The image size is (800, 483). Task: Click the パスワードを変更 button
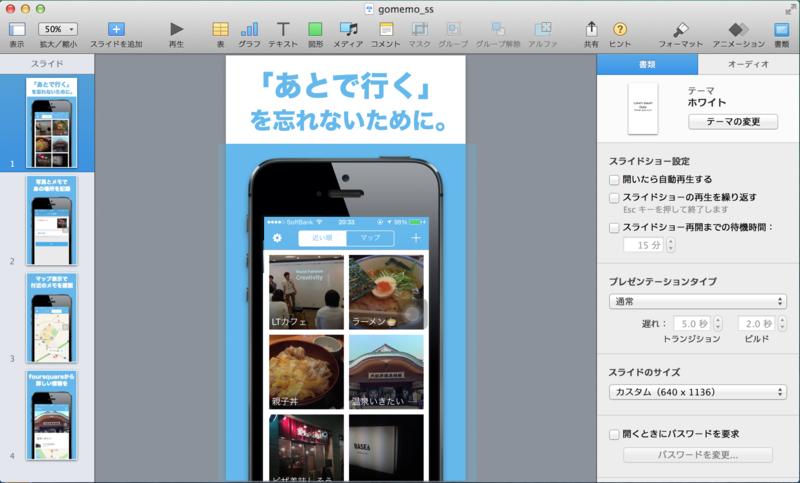697,454
